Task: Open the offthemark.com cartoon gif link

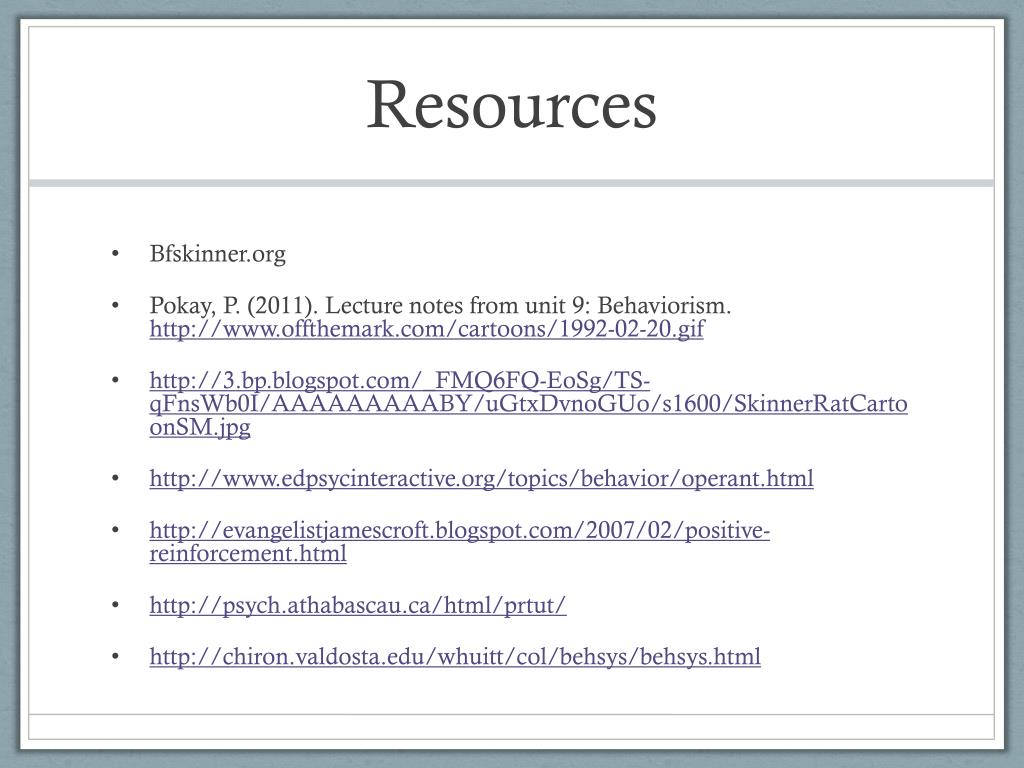Action: pyautogui.click(x=426, y=328)
